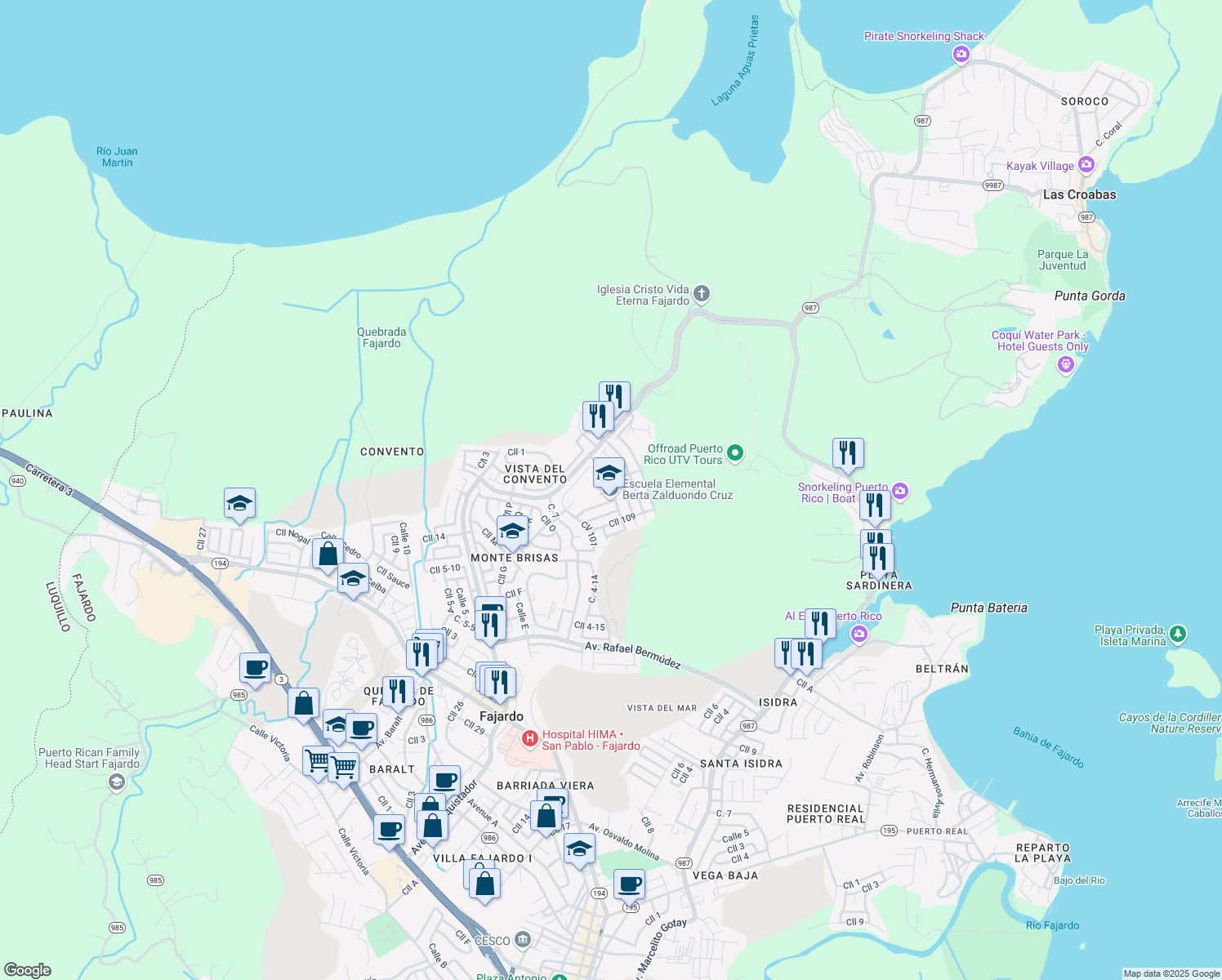Select the BELTRÁN neighborhood label
The width and height of the screenshot is (1222, 980).
click(942, 668)
